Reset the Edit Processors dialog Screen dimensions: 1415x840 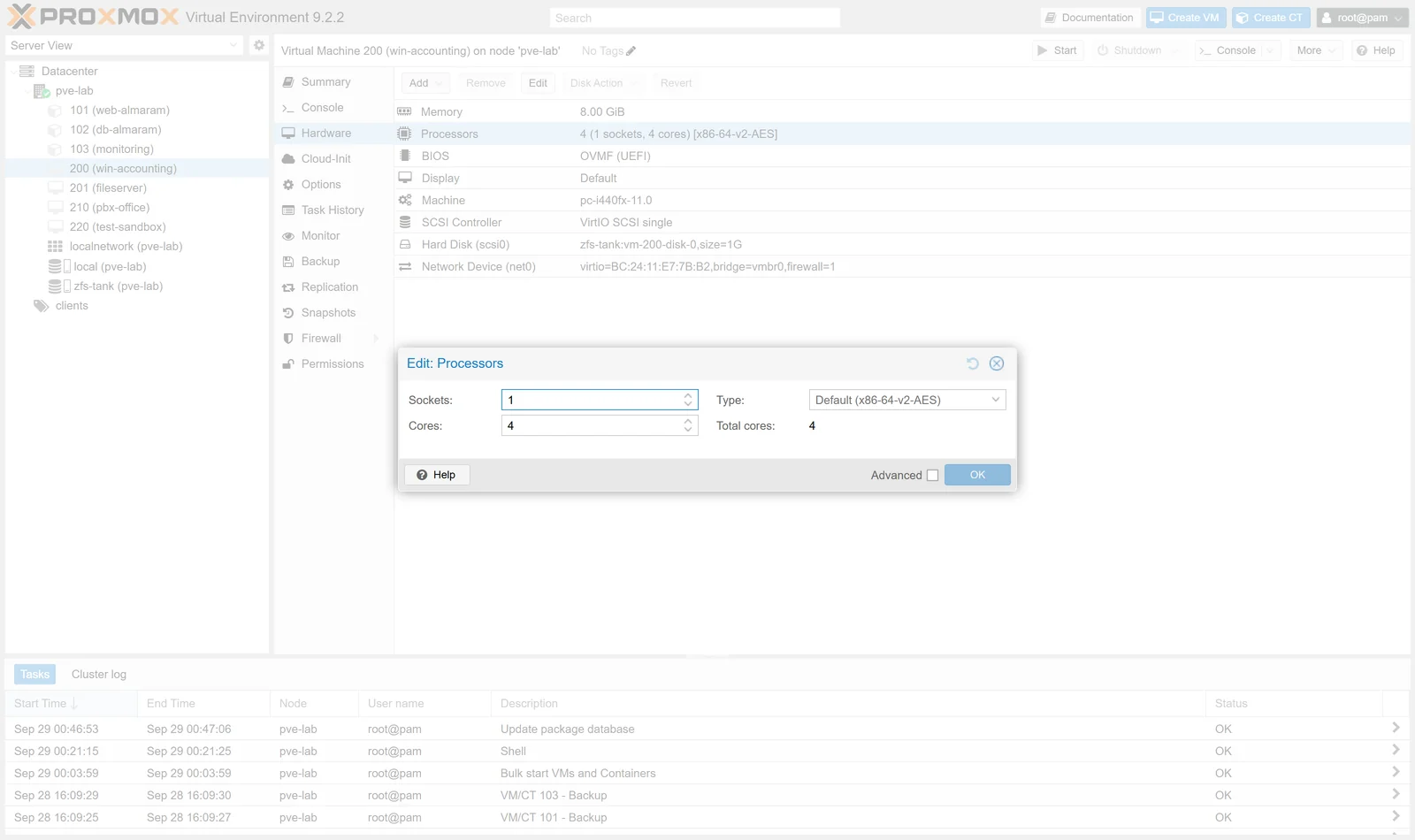(x=973, y=363)
